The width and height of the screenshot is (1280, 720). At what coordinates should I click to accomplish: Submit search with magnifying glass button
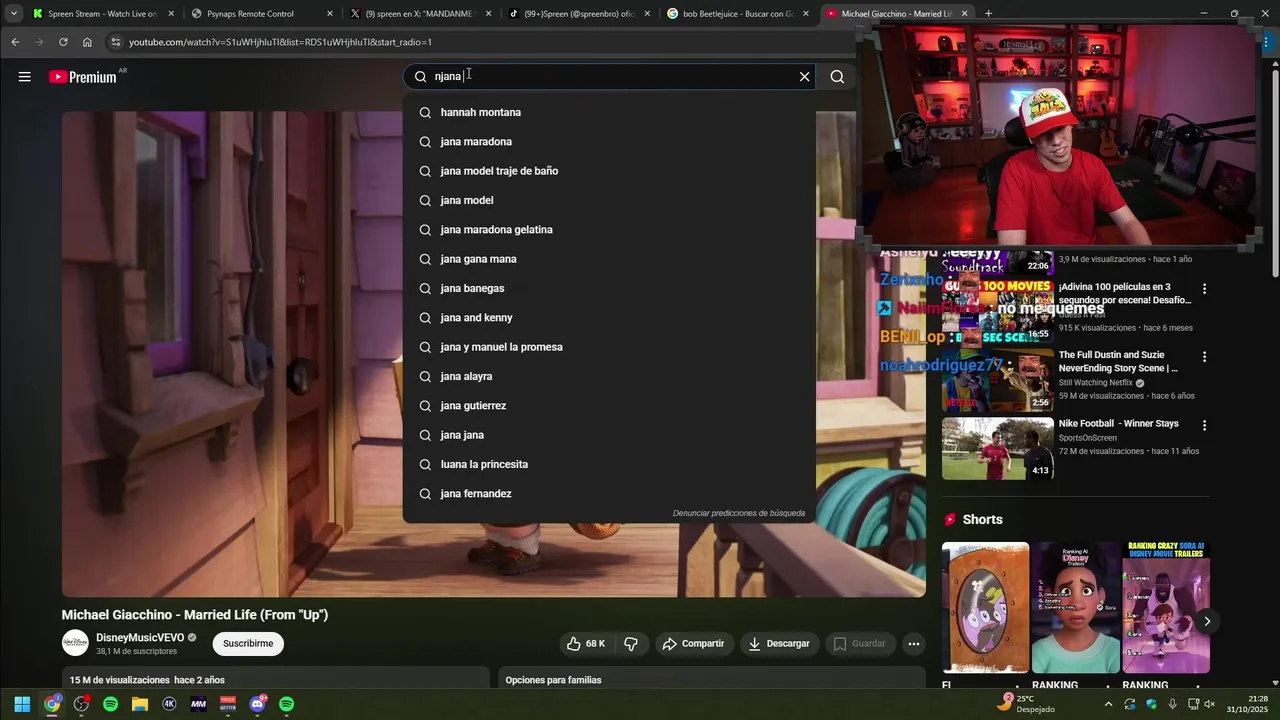[837, 77]
